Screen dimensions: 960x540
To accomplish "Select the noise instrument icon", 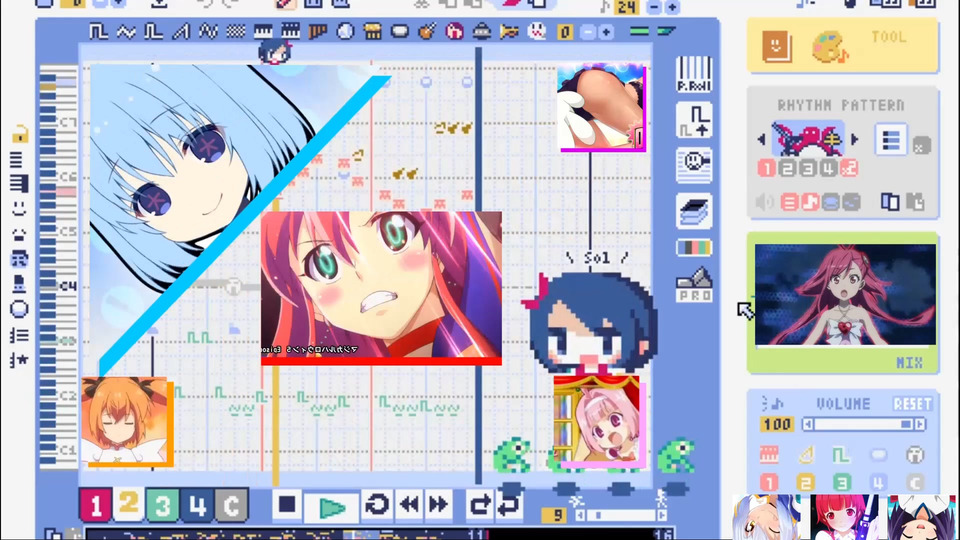I will [x=236, y=31].
